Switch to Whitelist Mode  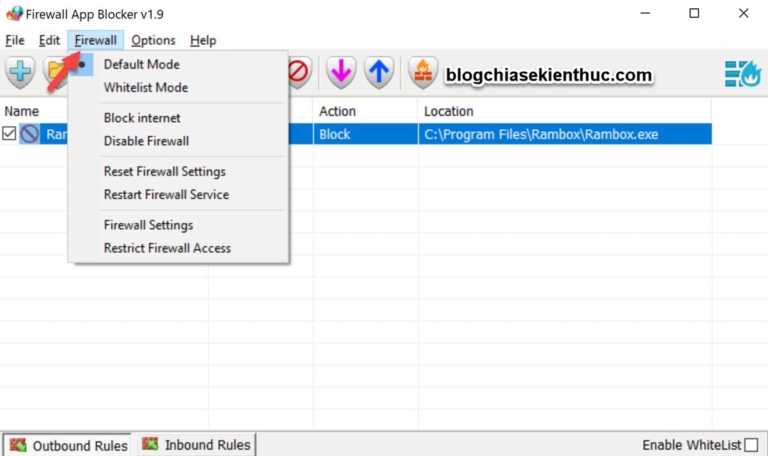click(x=145, y=87)
